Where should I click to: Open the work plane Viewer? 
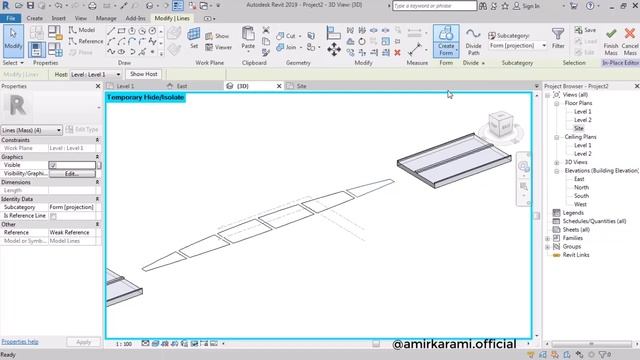tap(218, 47)
